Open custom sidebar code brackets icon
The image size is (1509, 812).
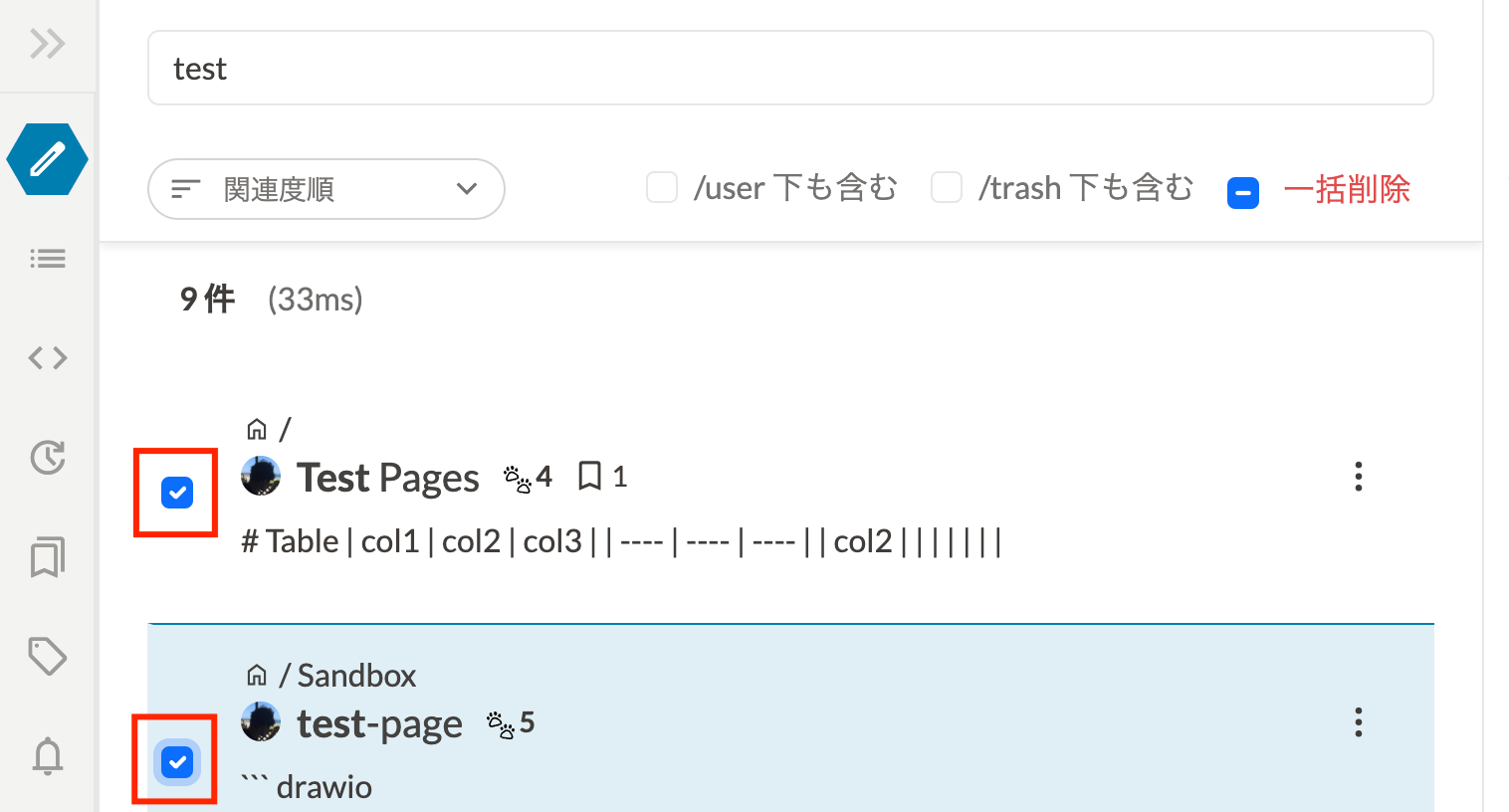pyautogui.click(x=47, y=357)
